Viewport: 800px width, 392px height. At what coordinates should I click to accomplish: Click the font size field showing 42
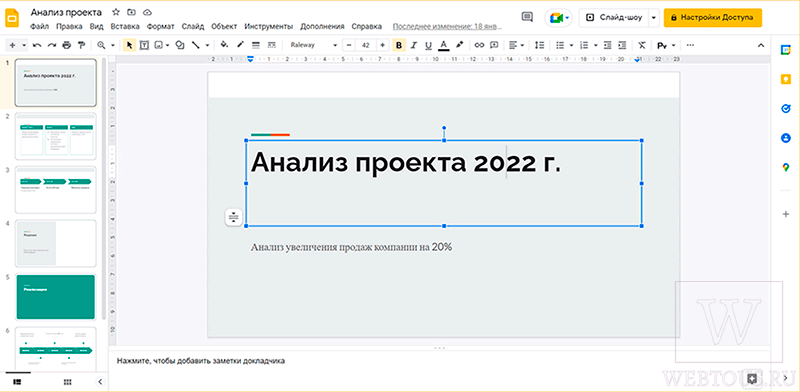coord(365,45)
